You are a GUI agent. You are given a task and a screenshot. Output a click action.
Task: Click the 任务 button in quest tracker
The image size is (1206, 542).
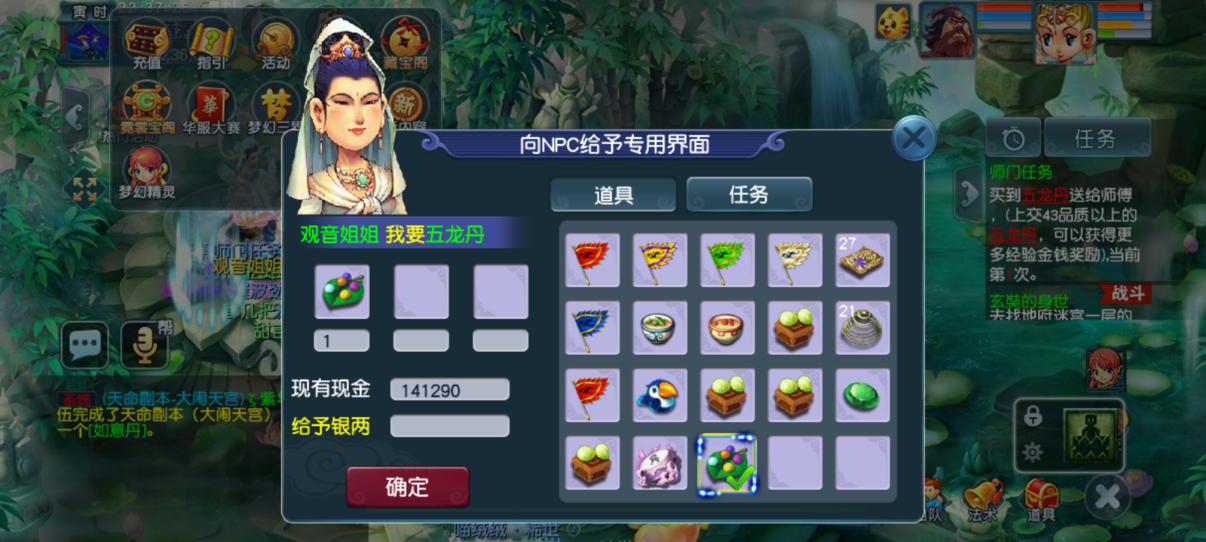tap(1097, 138)
